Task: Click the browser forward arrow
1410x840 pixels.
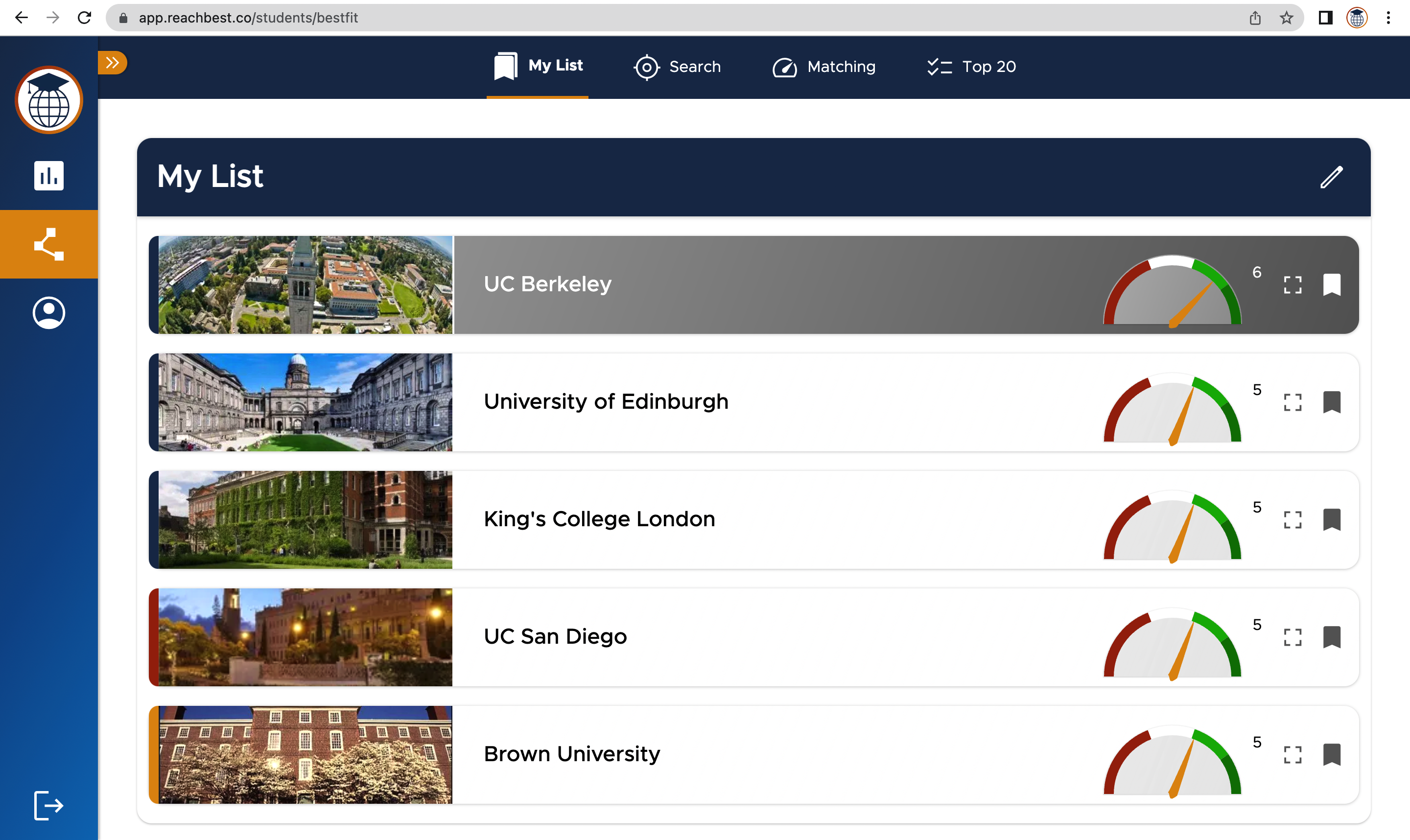Action: click(x=53, y=18)
